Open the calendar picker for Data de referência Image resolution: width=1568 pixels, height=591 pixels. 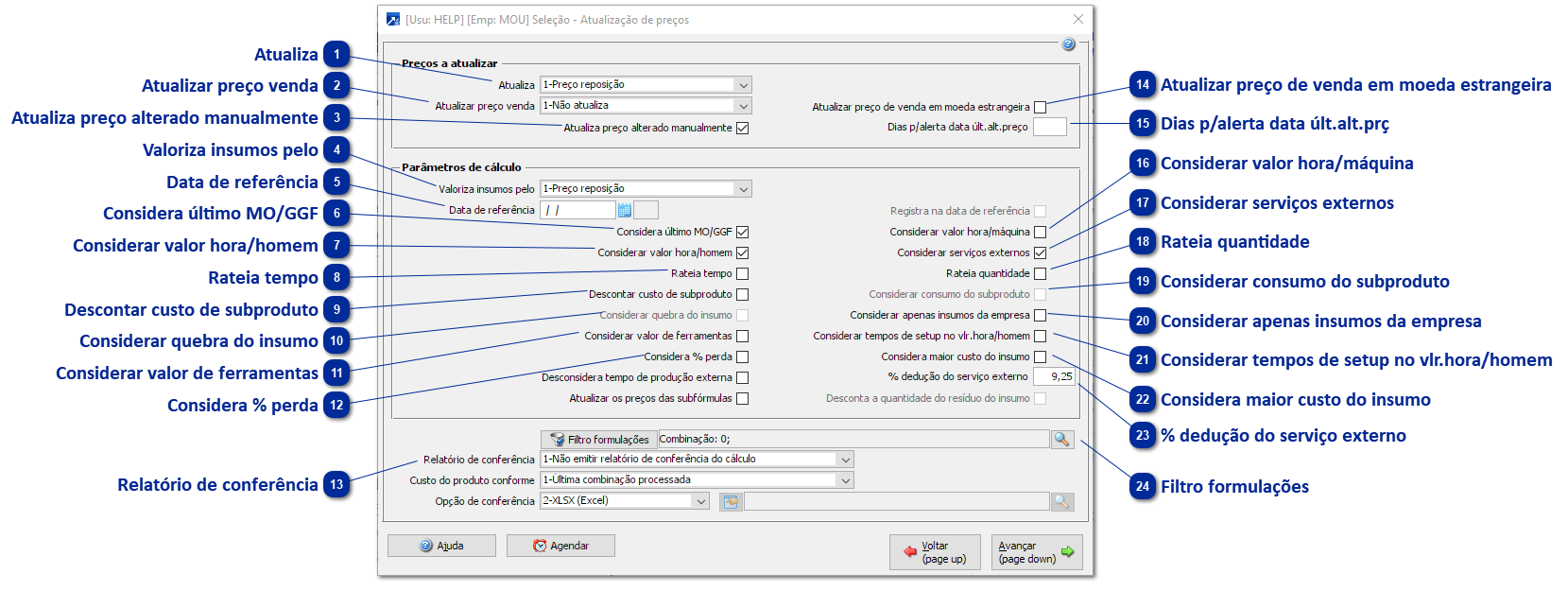[x=625, y=210]
